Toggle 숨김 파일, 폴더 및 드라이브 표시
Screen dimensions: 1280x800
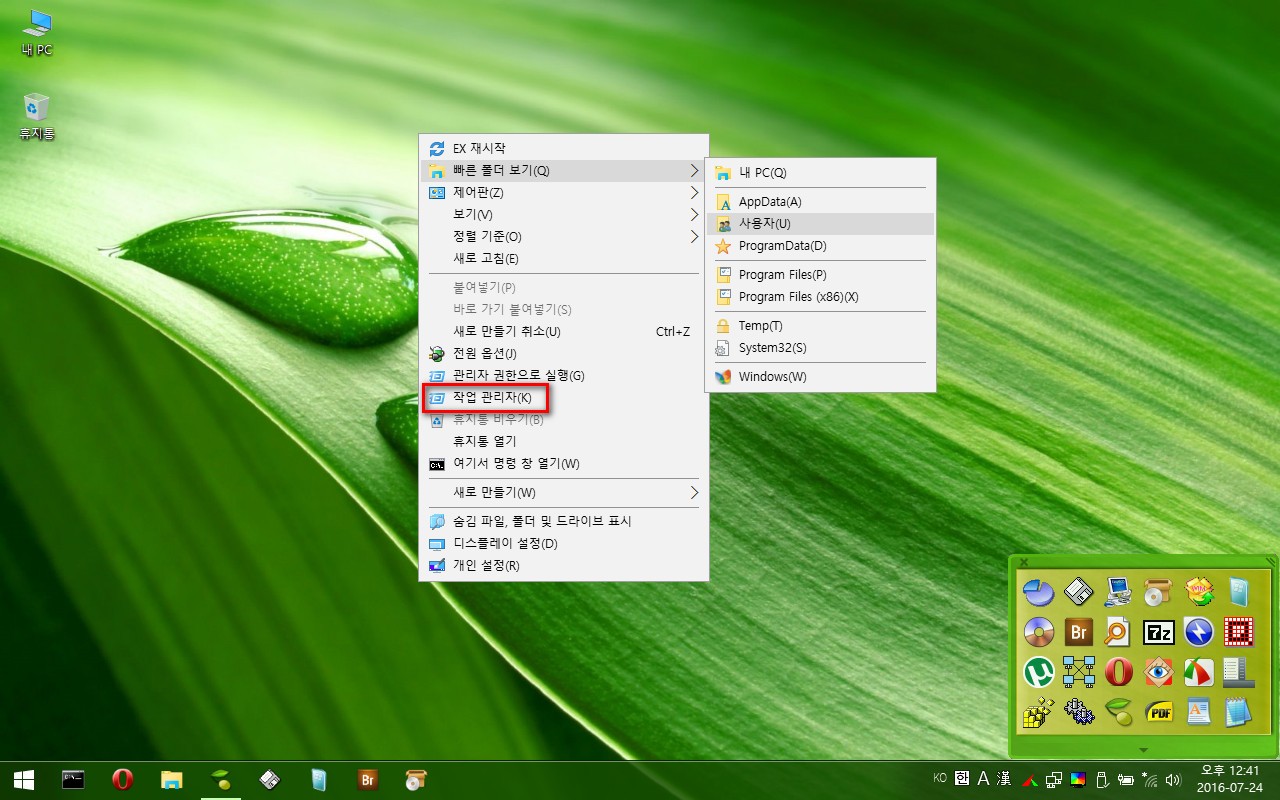[563, 521]
